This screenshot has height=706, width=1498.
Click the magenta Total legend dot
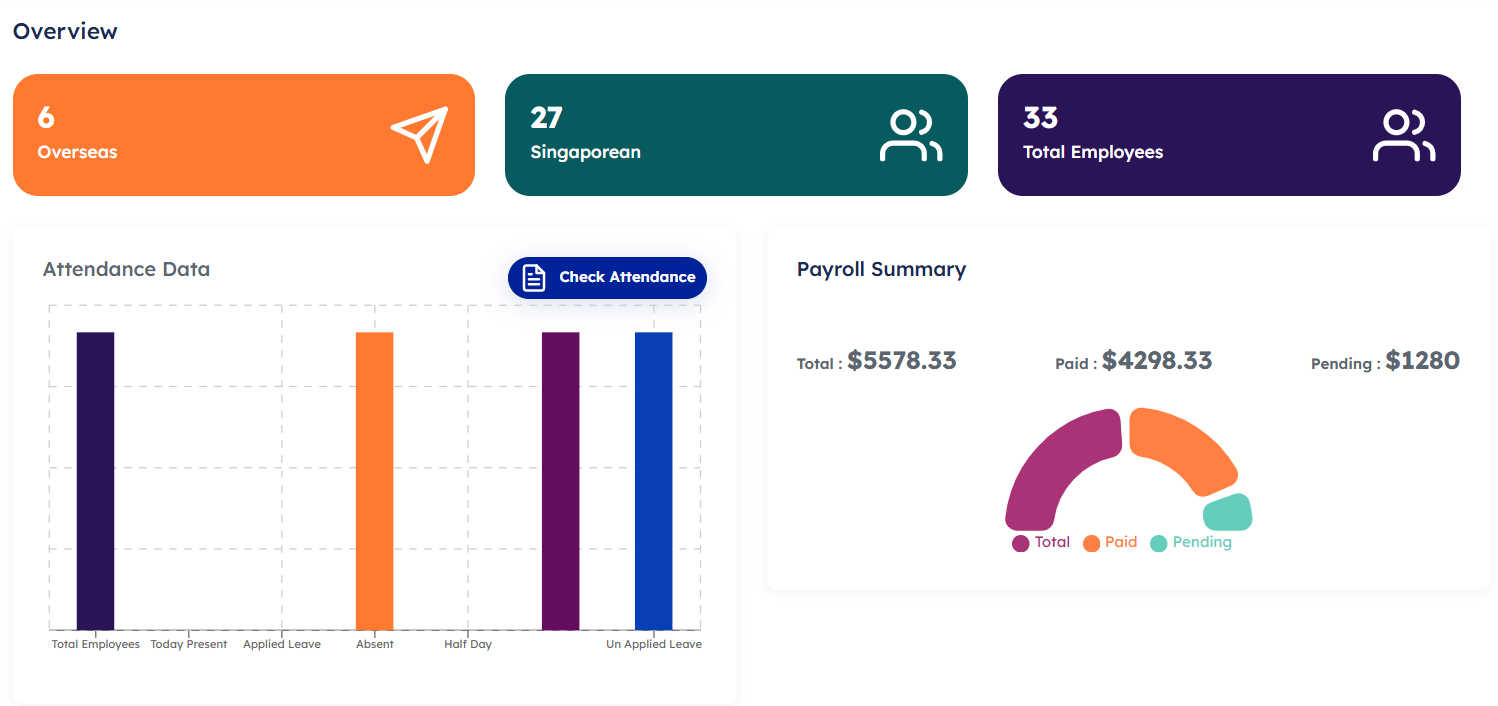click(x=1020, y=543)
